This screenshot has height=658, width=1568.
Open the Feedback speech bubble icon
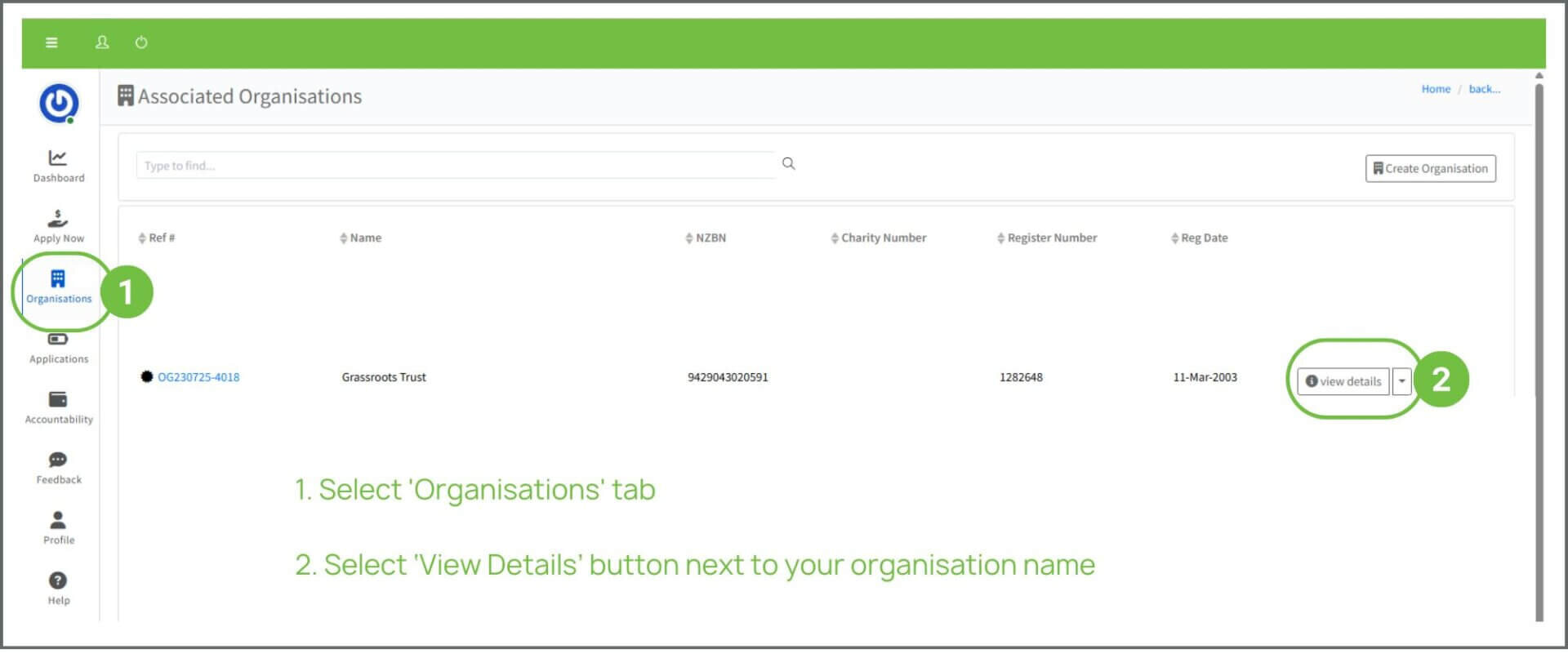tap(58, 460)
